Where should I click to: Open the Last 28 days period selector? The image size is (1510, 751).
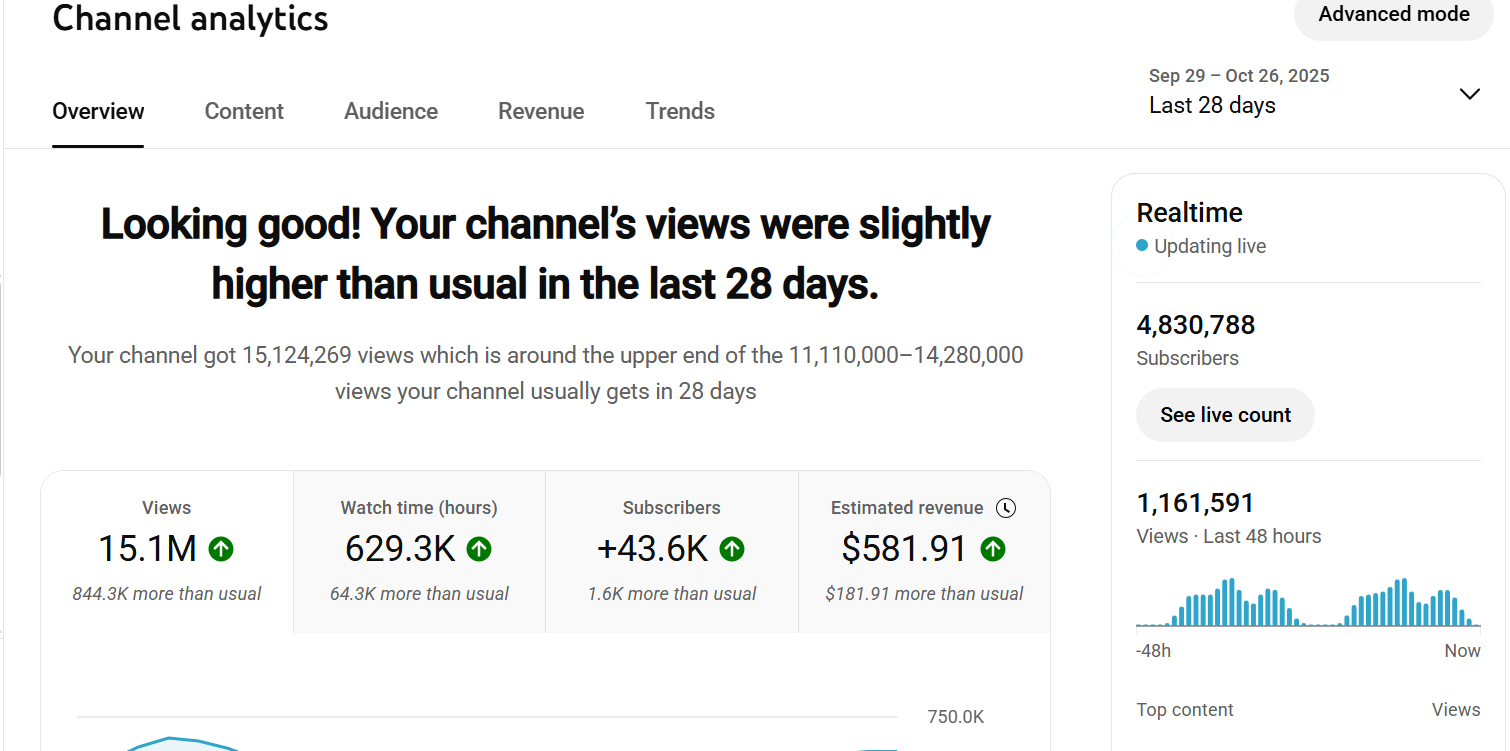pyautogui.click(x=1212, y=105)
